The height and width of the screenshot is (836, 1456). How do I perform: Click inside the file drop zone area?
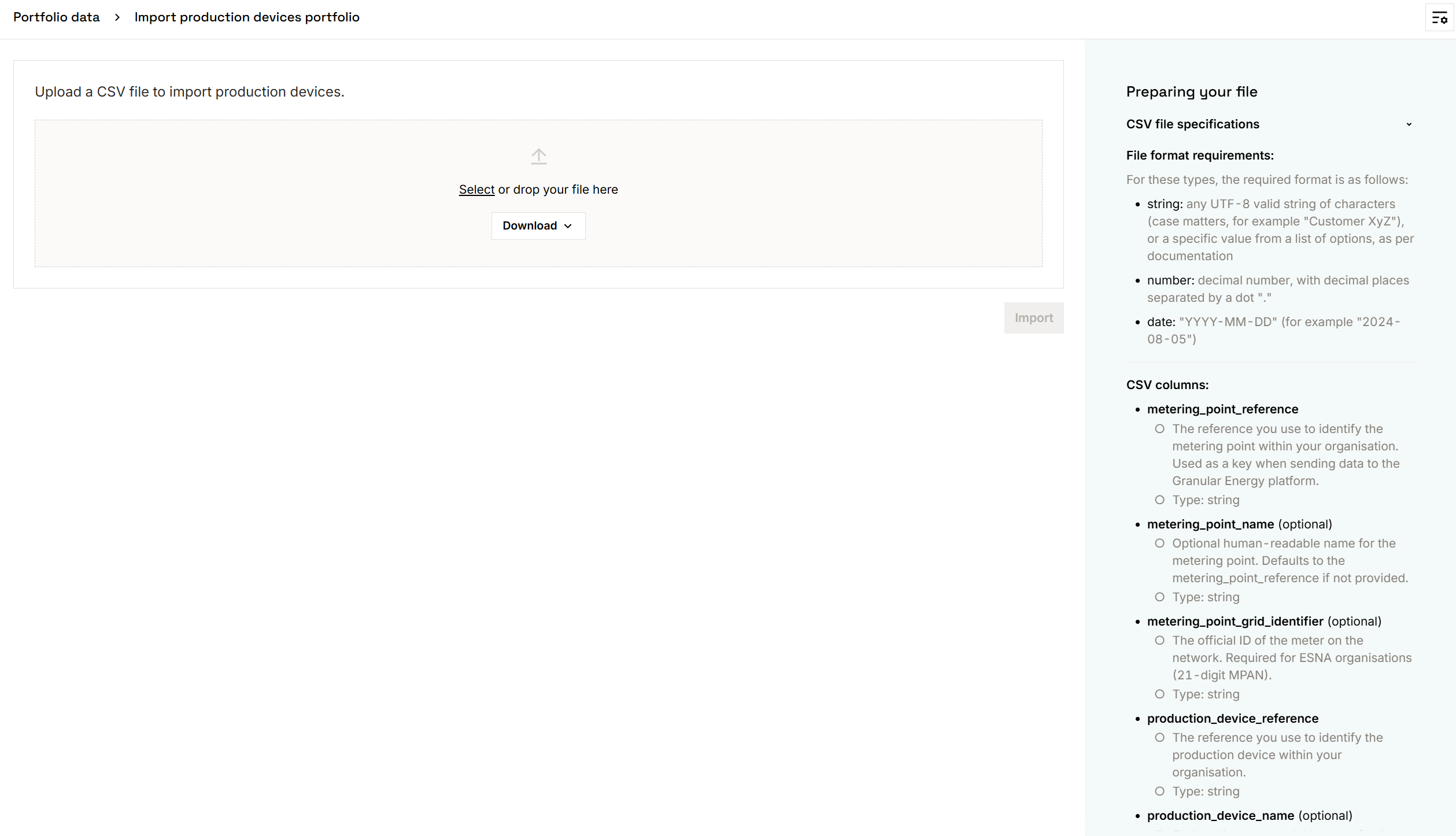pyautogui.click(x=289, y=194)
